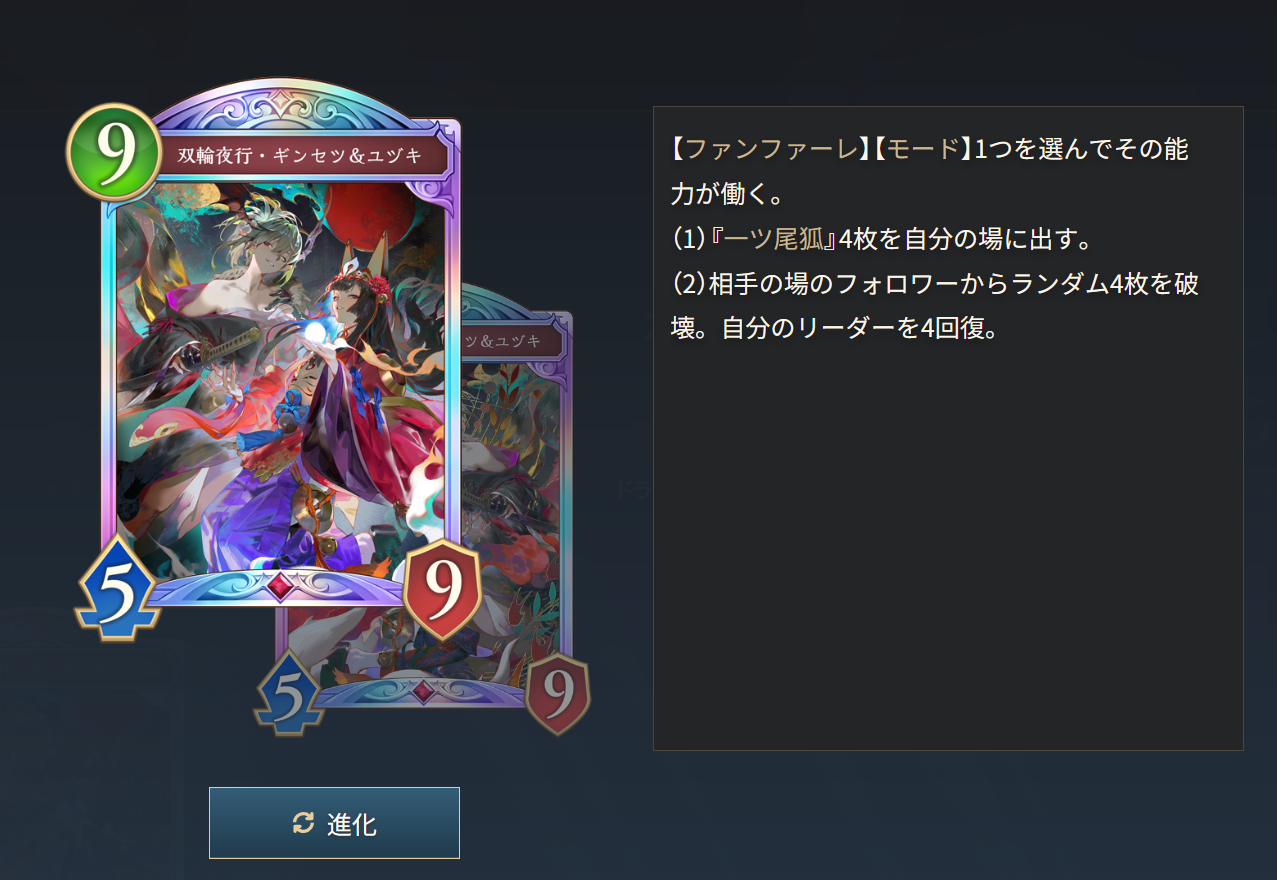
Task: Toggle evolved view with the 進化 button
Action: (334, 823)
